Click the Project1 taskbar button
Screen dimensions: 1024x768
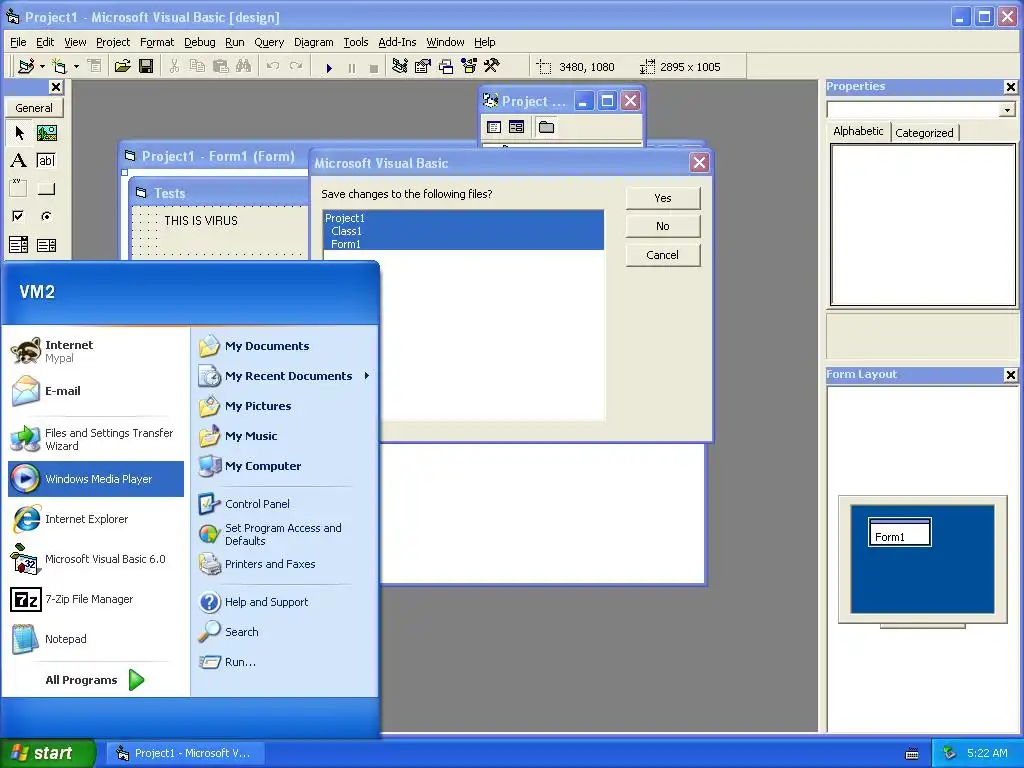click(187, 753)
